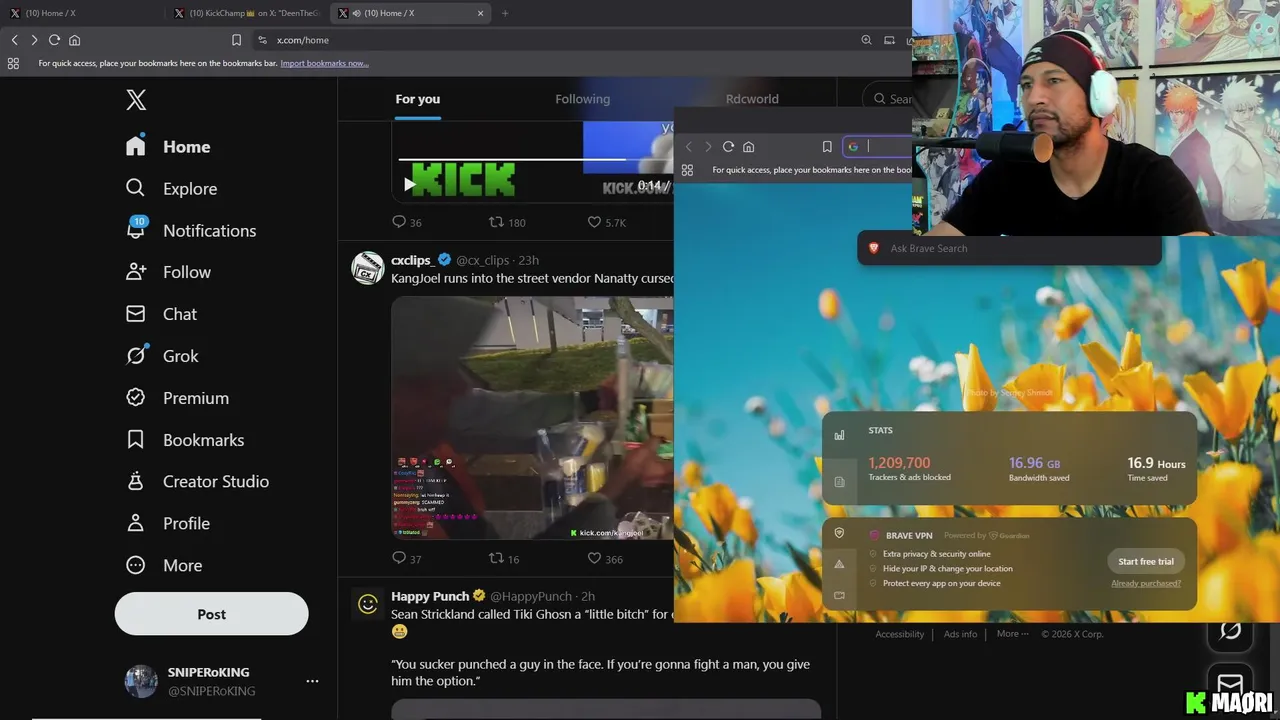Seek on the KICK video progress bar
Screen dimensions: 1280x720
(x=535, y=159)
